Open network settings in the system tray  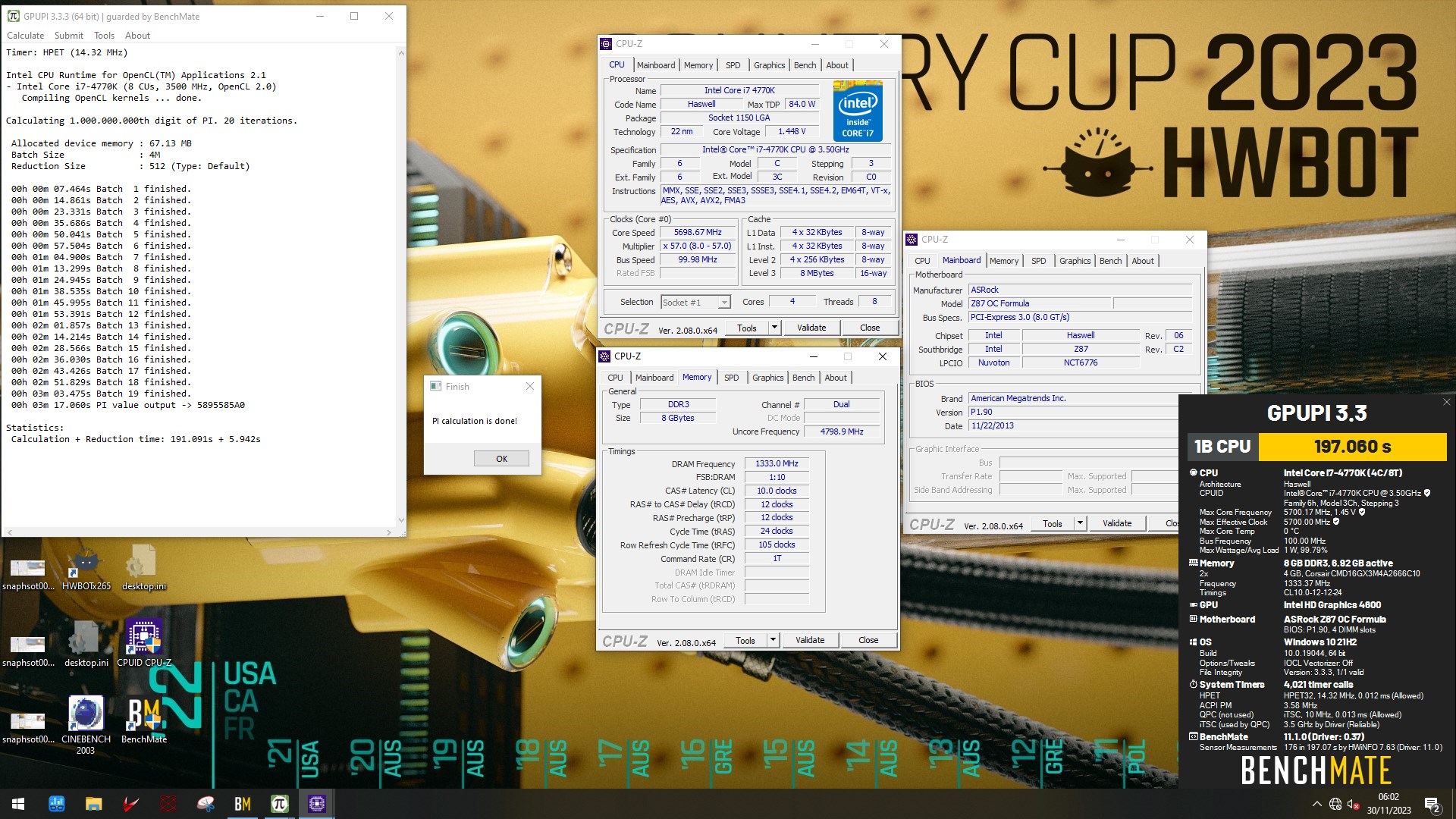(1335, 804)
